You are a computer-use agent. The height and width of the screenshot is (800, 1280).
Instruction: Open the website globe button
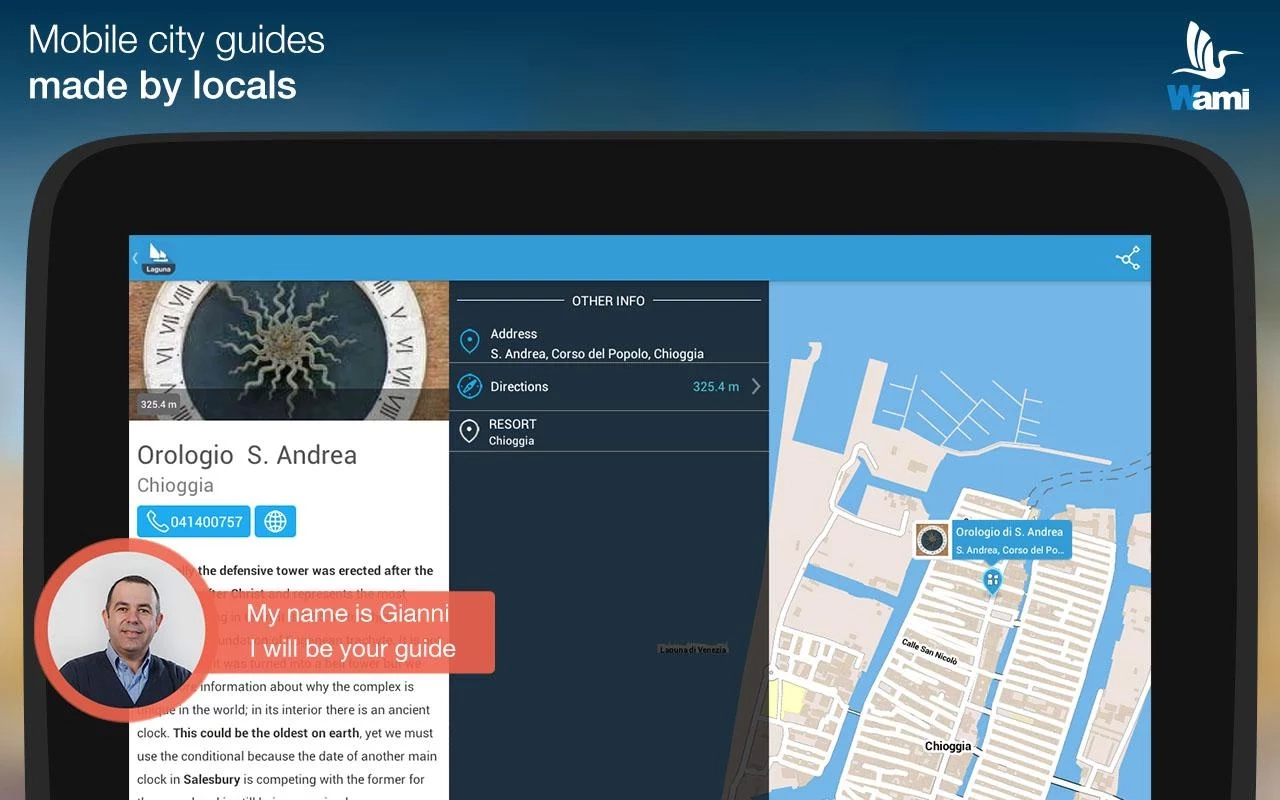point(275,521)
